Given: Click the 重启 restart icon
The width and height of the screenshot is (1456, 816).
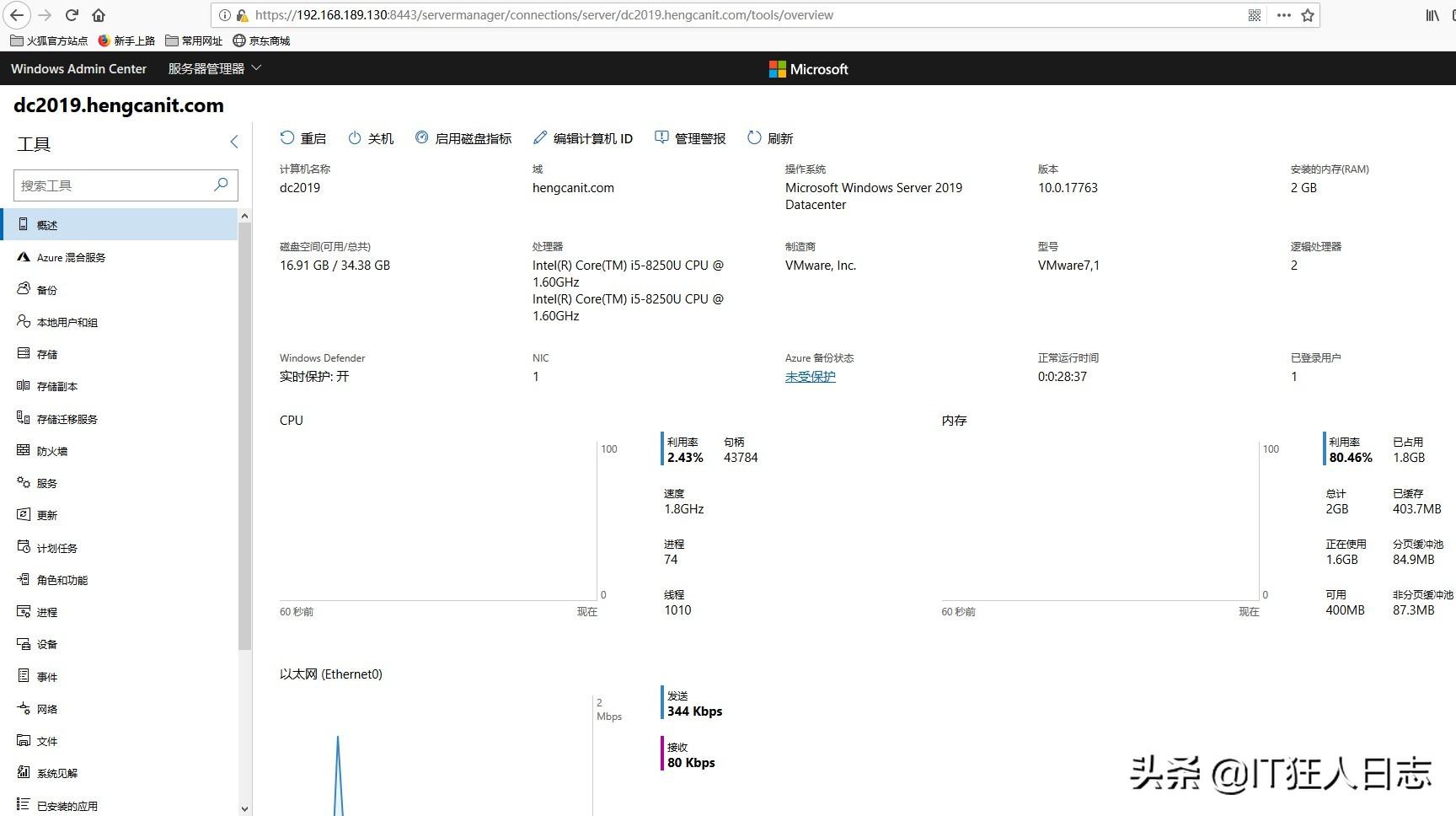Looking at the screenshot, I should [287, 137].
